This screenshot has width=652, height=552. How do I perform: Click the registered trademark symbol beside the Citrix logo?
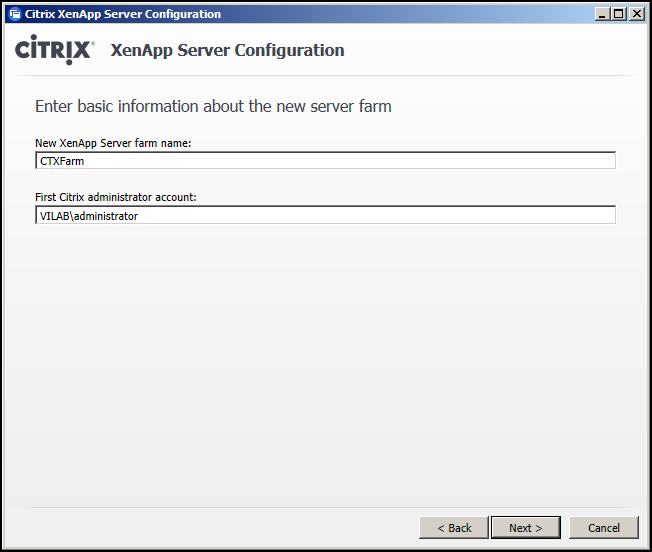pos(93,42)
